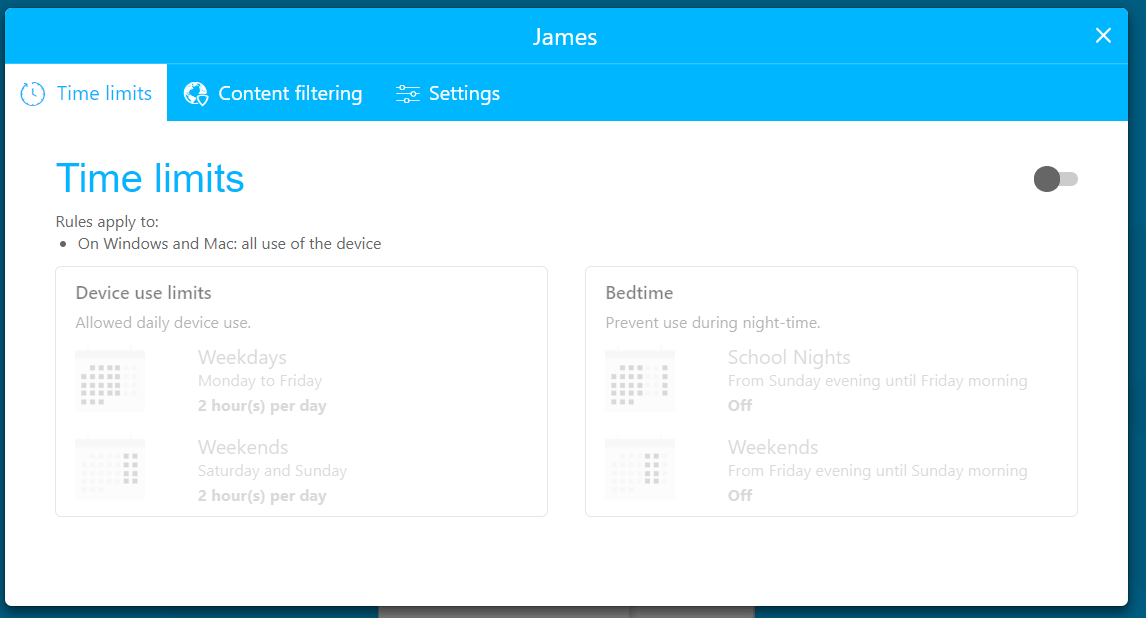Click the clock icon on Time limits tab
Viewport: 1146px width, 618px height.
coord(33,94)
